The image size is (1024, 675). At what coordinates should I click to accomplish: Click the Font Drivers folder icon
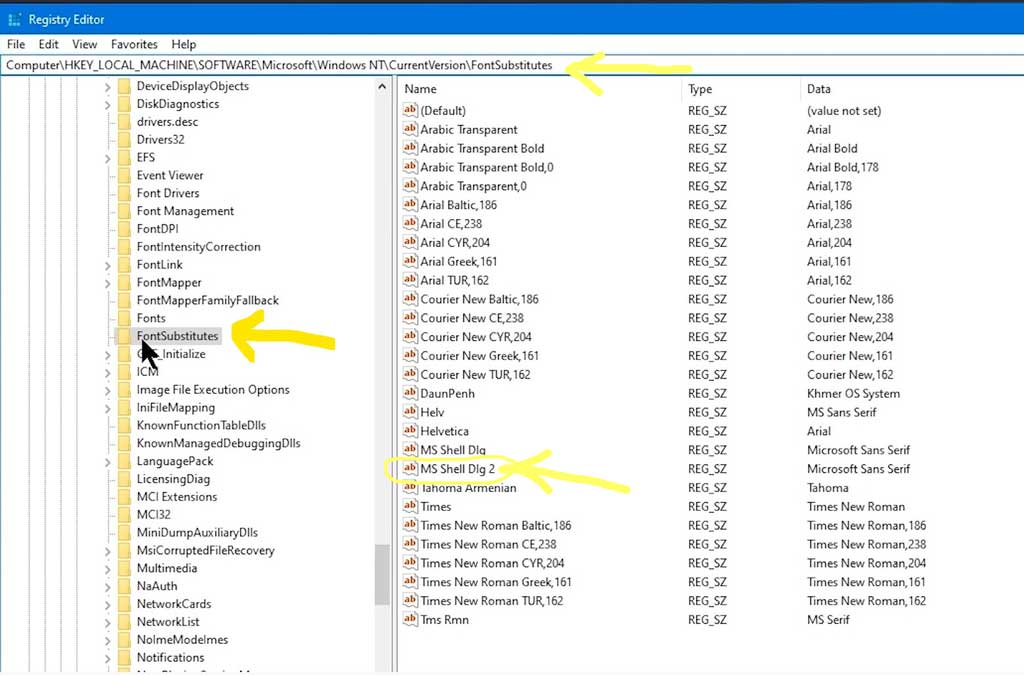click(x=124, y=193)
